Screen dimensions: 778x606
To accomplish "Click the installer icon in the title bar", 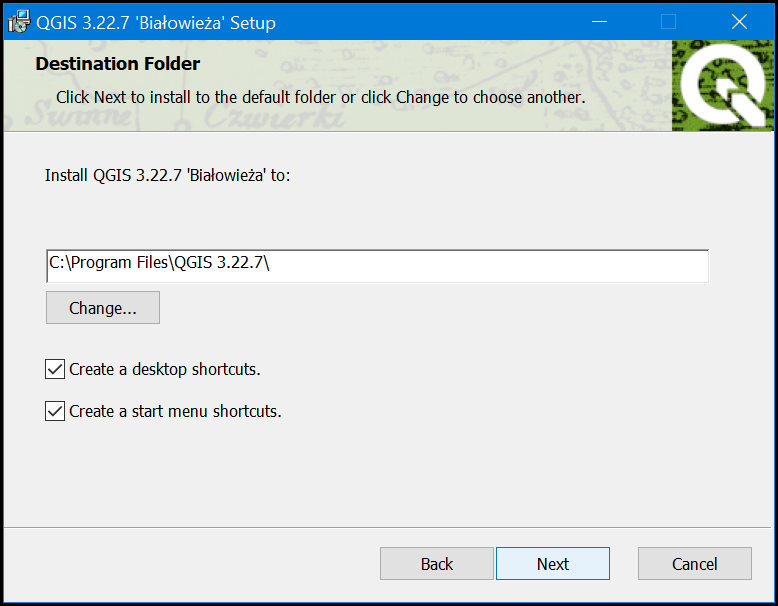I will click(x=19, y=22).
